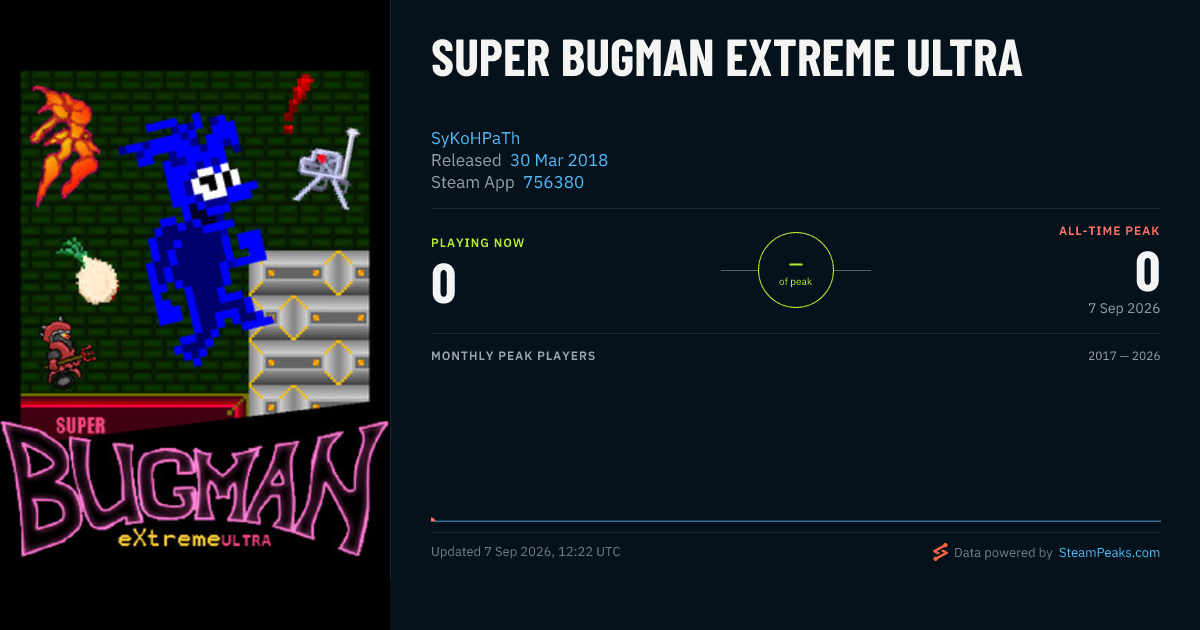Screen dimensions: 1200x630
Task: Open the SteamPeaks.com link
Action: [1109, 552]
